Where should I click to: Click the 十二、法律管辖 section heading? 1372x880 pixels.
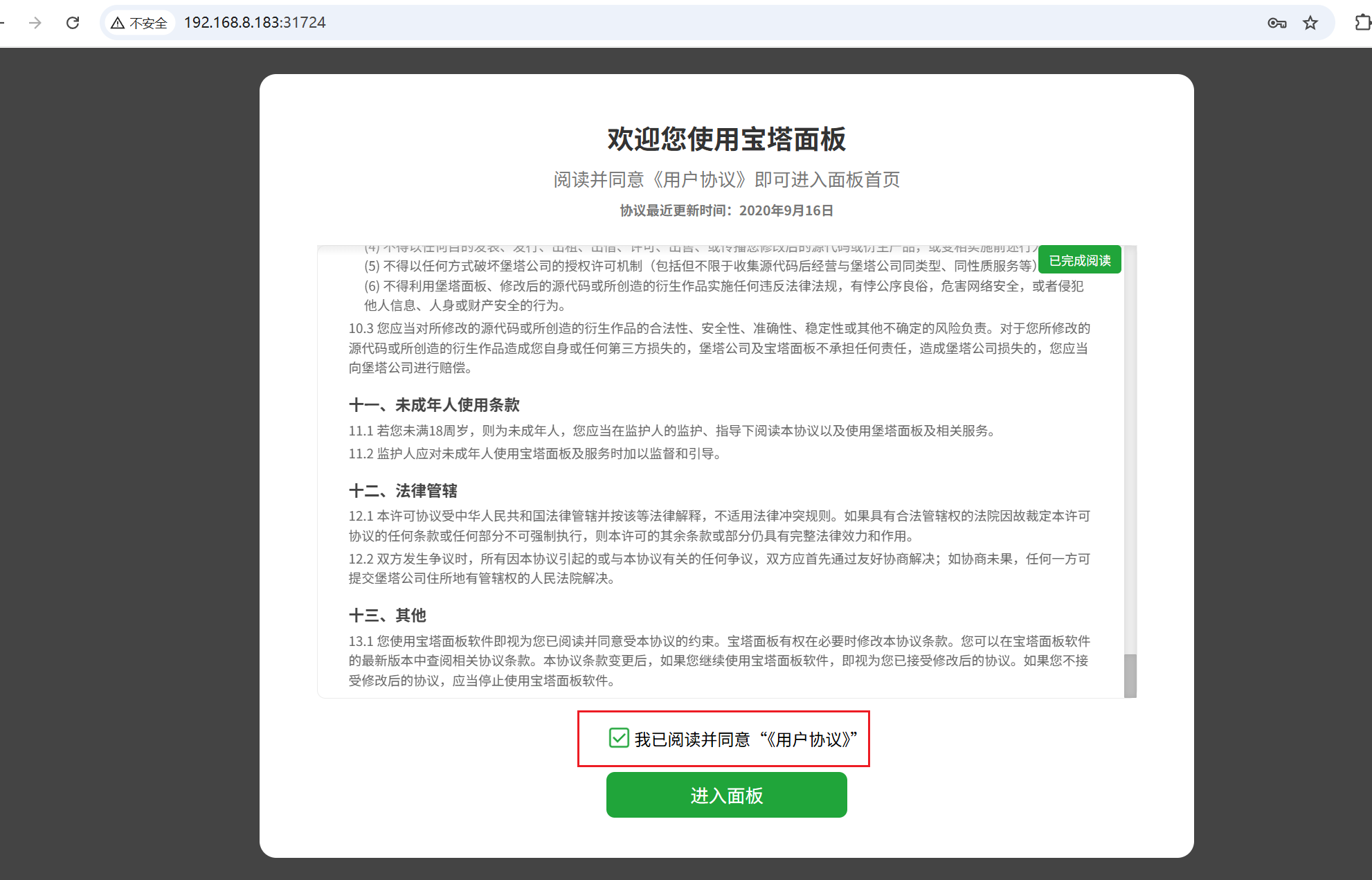click(x=403, y=491)
